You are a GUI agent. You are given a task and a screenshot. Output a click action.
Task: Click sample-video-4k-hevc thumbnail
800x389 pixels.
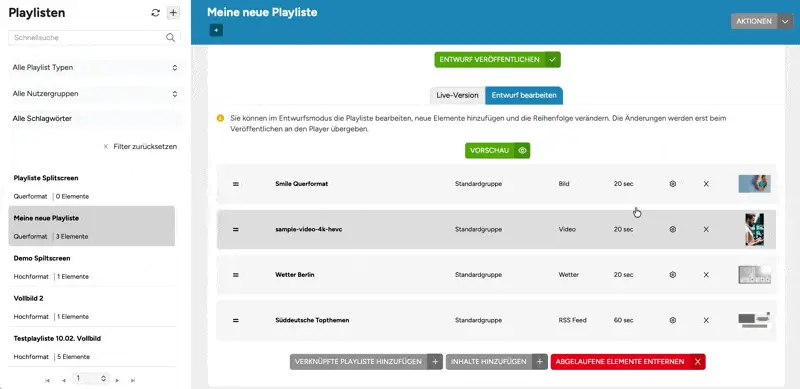(755, 229)
